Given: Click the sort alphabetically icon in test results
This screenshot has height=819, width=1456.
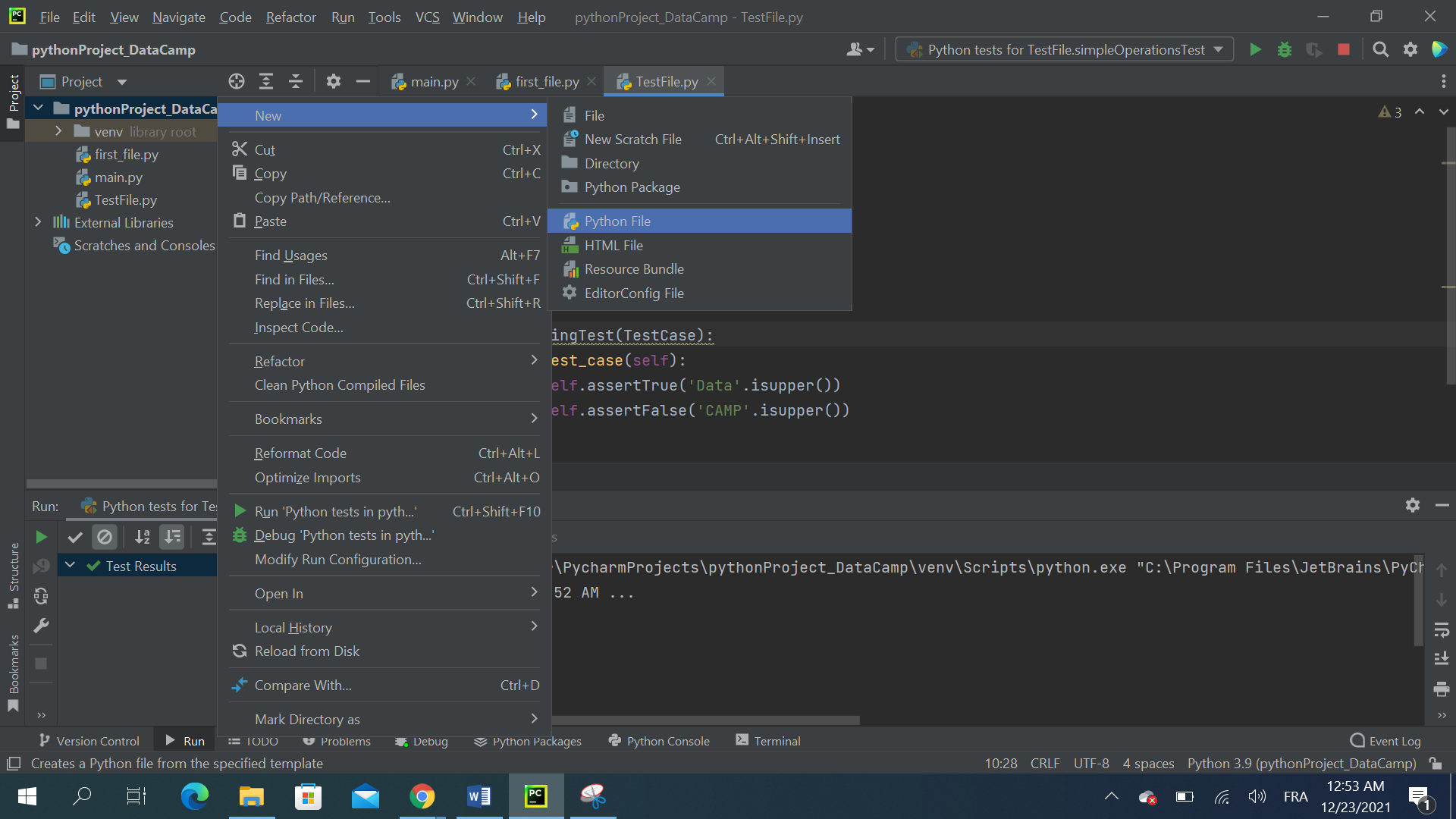Looking at the screenshot, I should coord(142,537).
